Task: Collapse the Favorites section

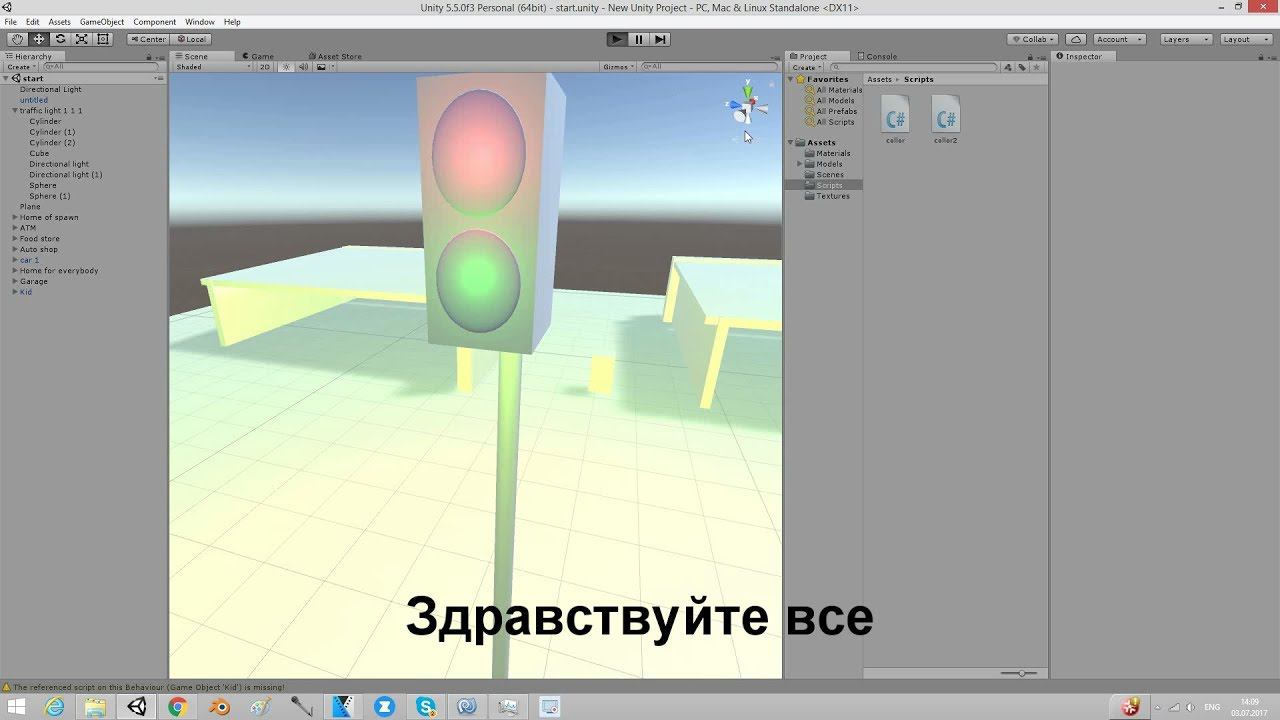Action: (791, 79)
